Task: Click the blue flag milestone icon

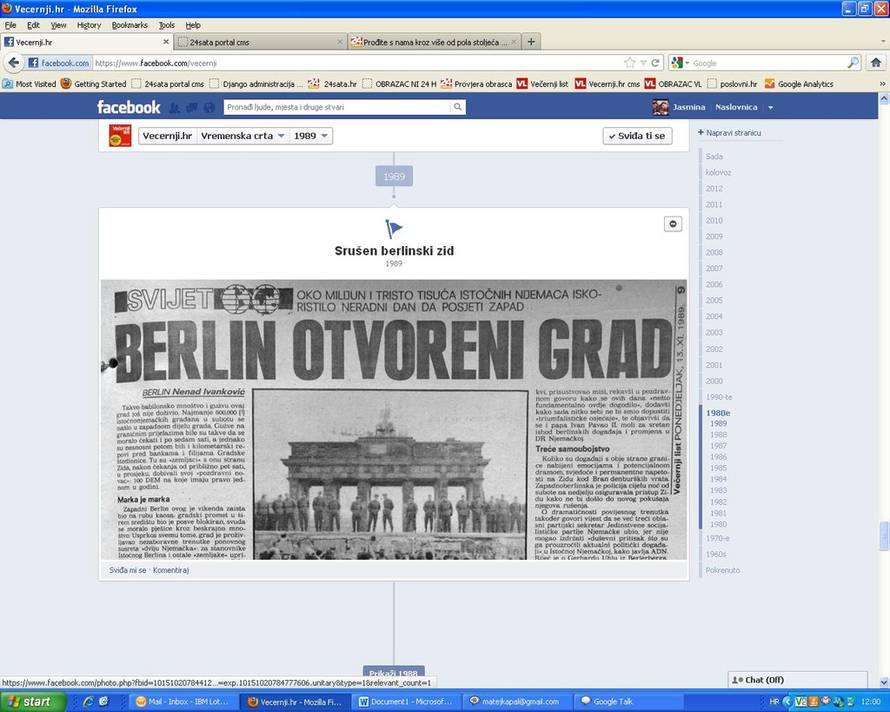Action: point(394,229)
